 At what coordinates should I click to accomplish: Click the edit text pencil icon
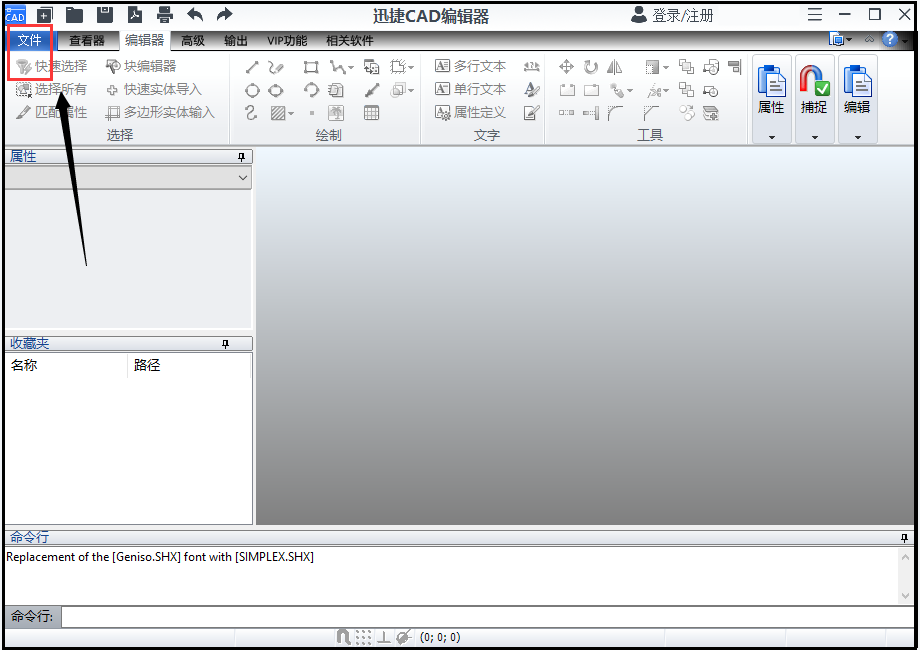532,113
